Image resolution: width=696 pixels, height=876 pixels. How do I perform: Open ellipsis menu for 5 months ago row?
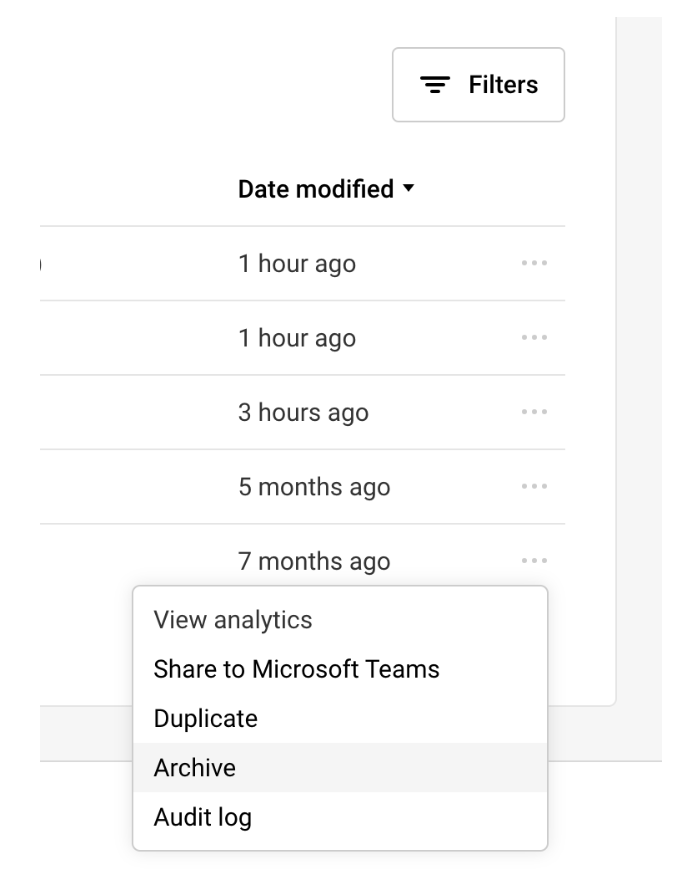coord(534,488)
